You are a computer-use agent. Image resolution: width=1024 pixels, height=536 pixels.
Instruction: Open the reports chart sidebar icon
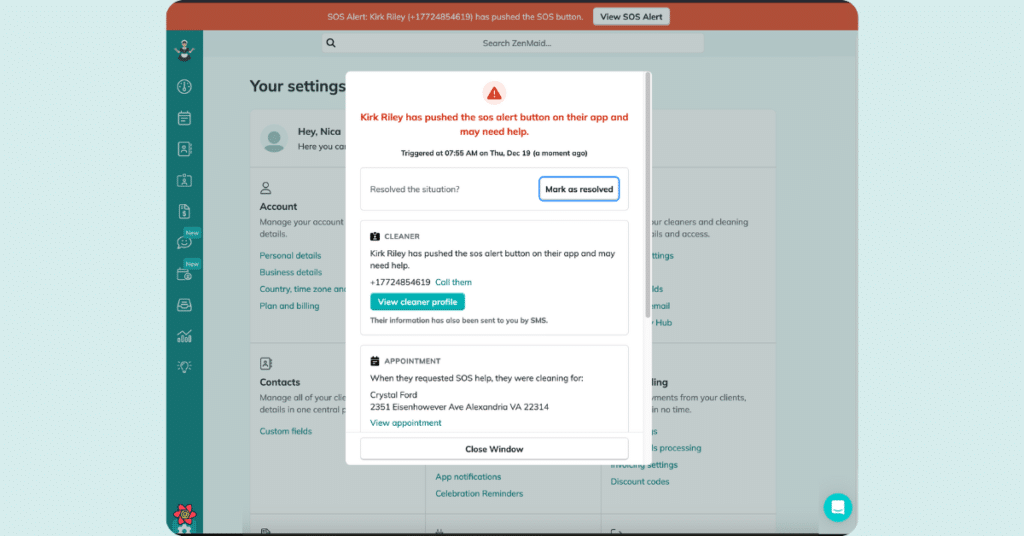[x=184, y=336]
